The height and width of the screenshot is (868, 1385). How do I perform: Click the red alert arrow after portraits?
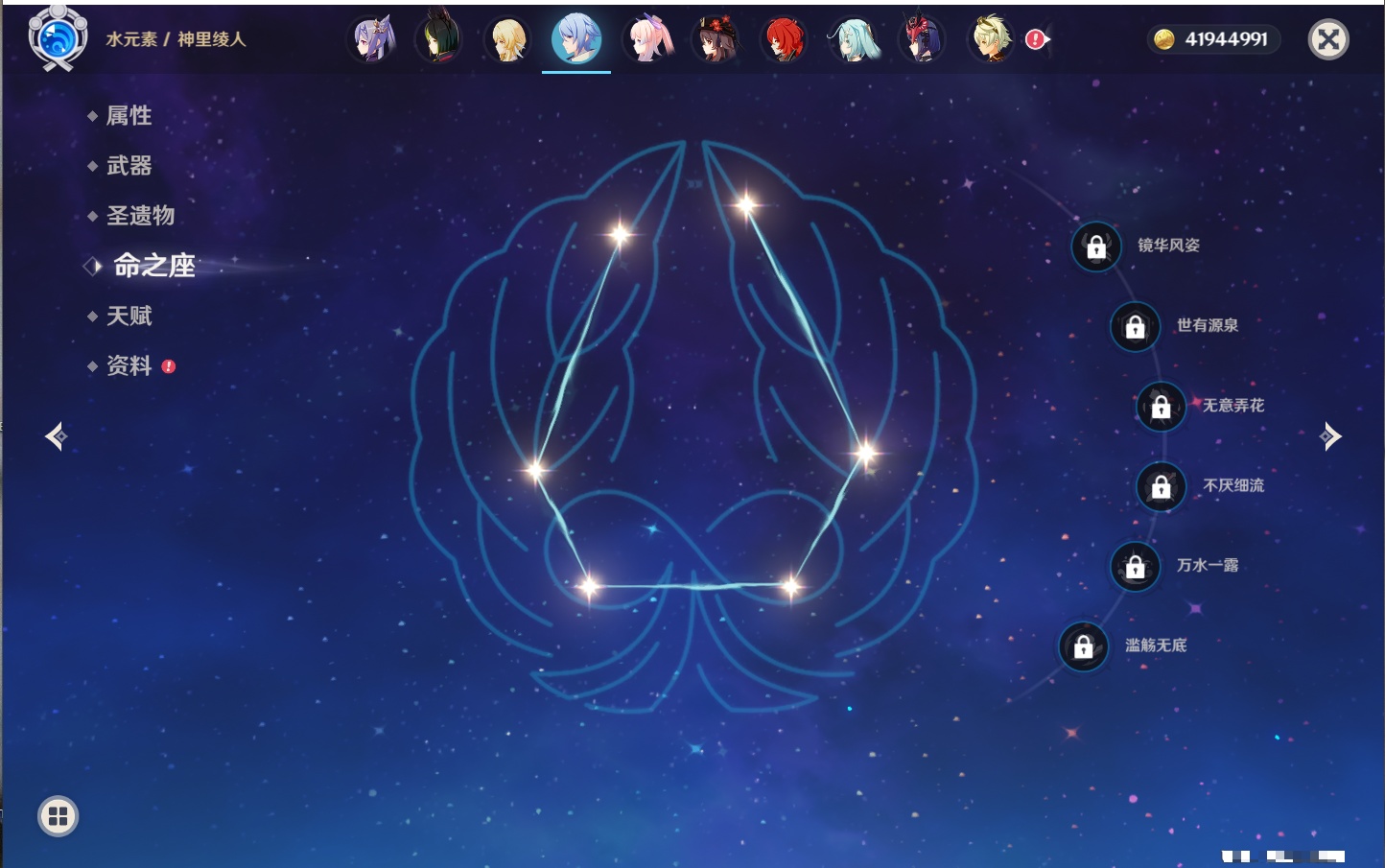coord(1038,39)
